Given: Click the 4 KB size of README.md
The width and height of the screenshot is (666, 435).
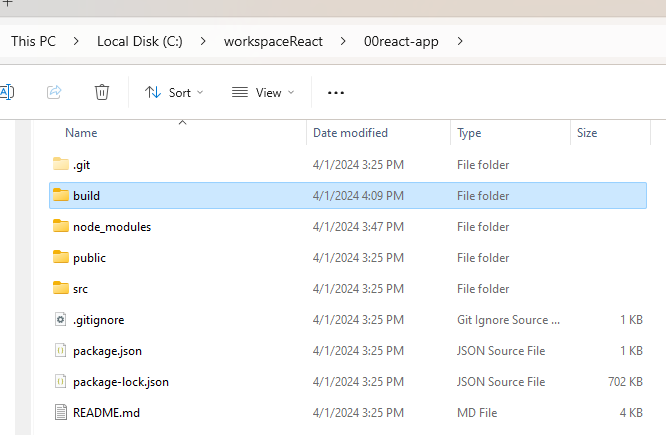Looking at the screenshot, I should [631, 413].
